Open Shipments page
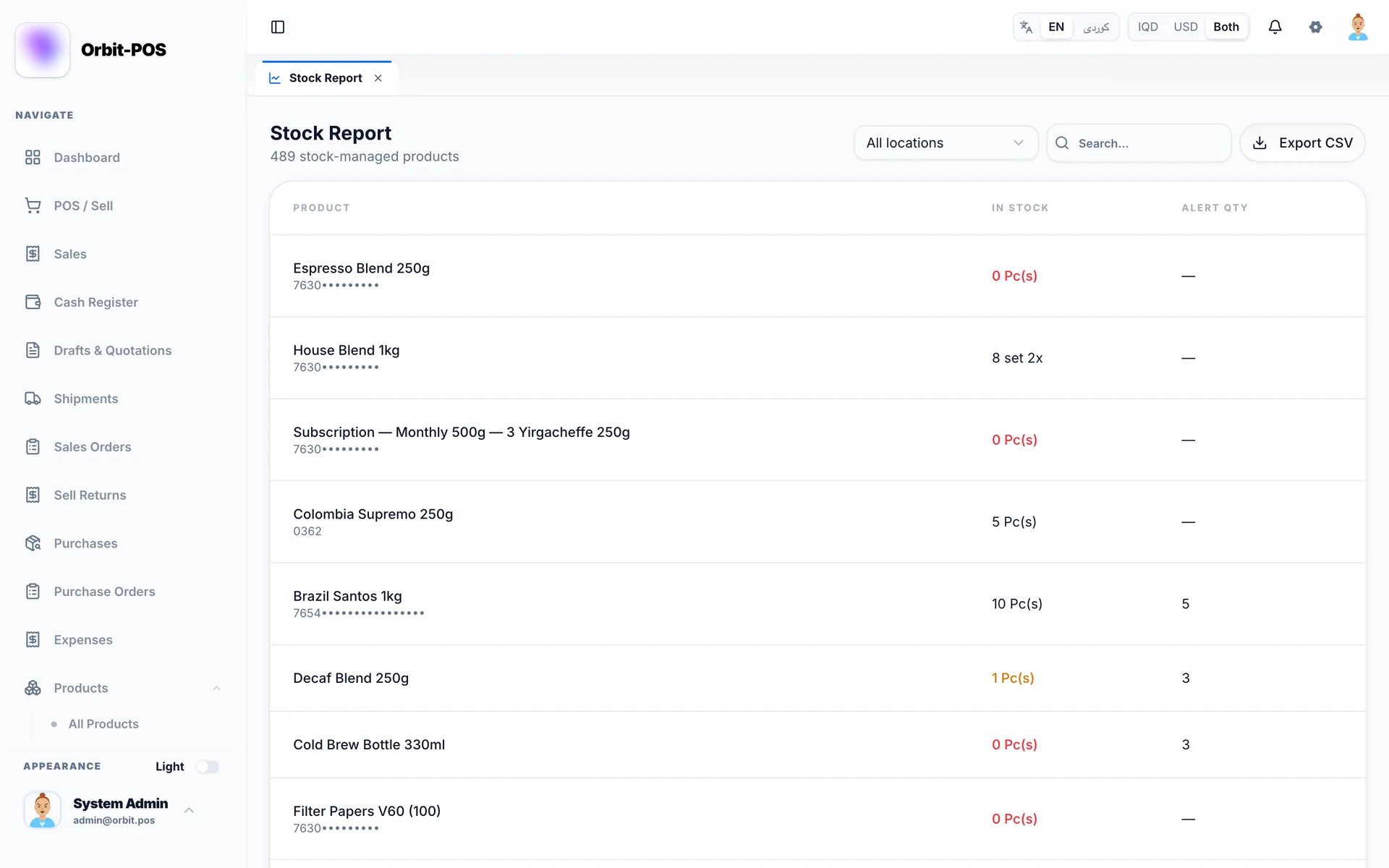The height and width of the screenshot is (868, 1389). 85,399
